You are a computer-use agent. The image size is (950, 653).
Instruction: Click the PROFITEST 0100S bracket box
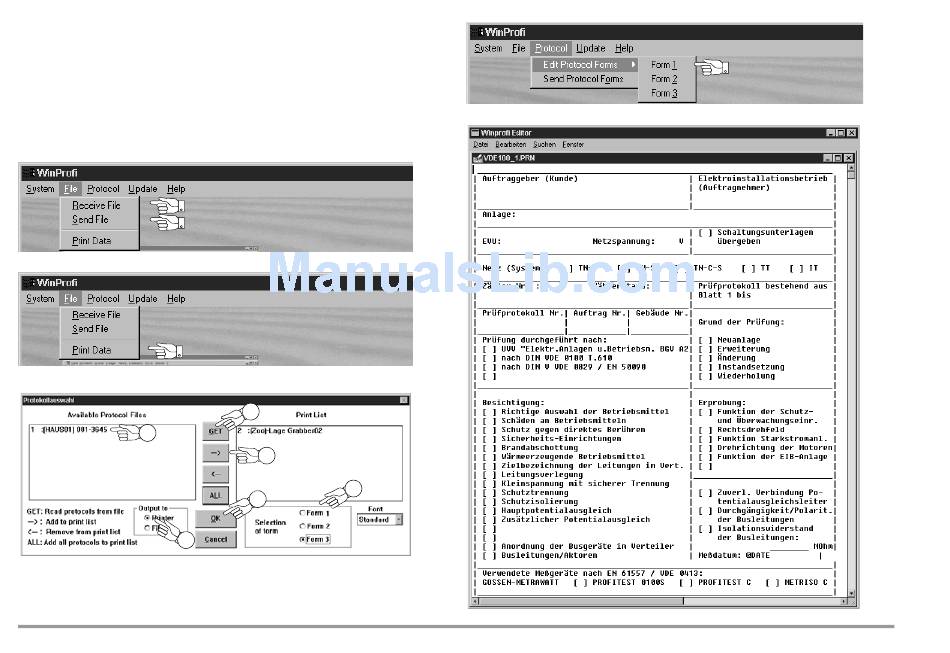(x=580, y=583)
